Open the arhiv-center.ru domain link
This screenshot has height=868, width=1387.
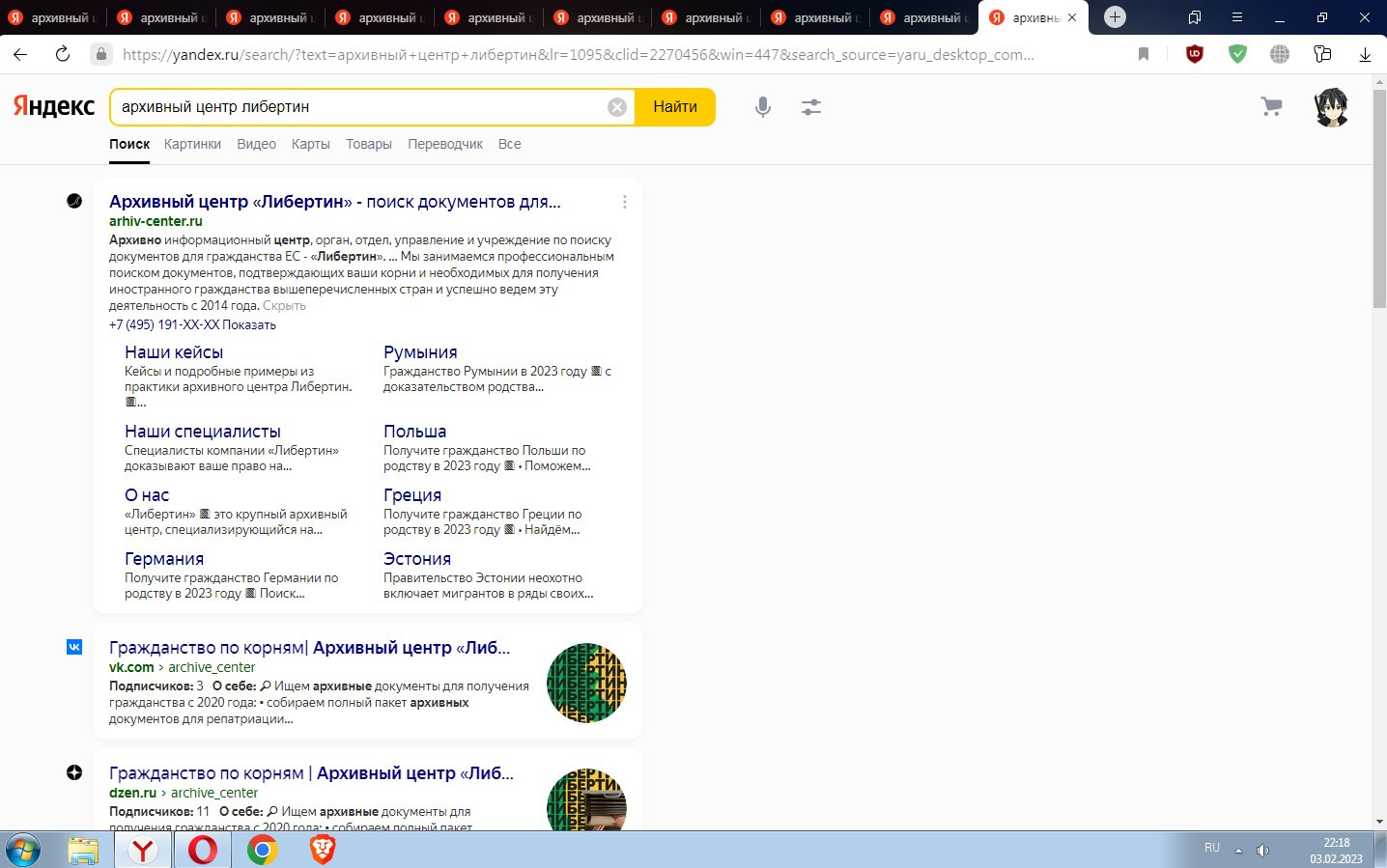coord(156,221)
